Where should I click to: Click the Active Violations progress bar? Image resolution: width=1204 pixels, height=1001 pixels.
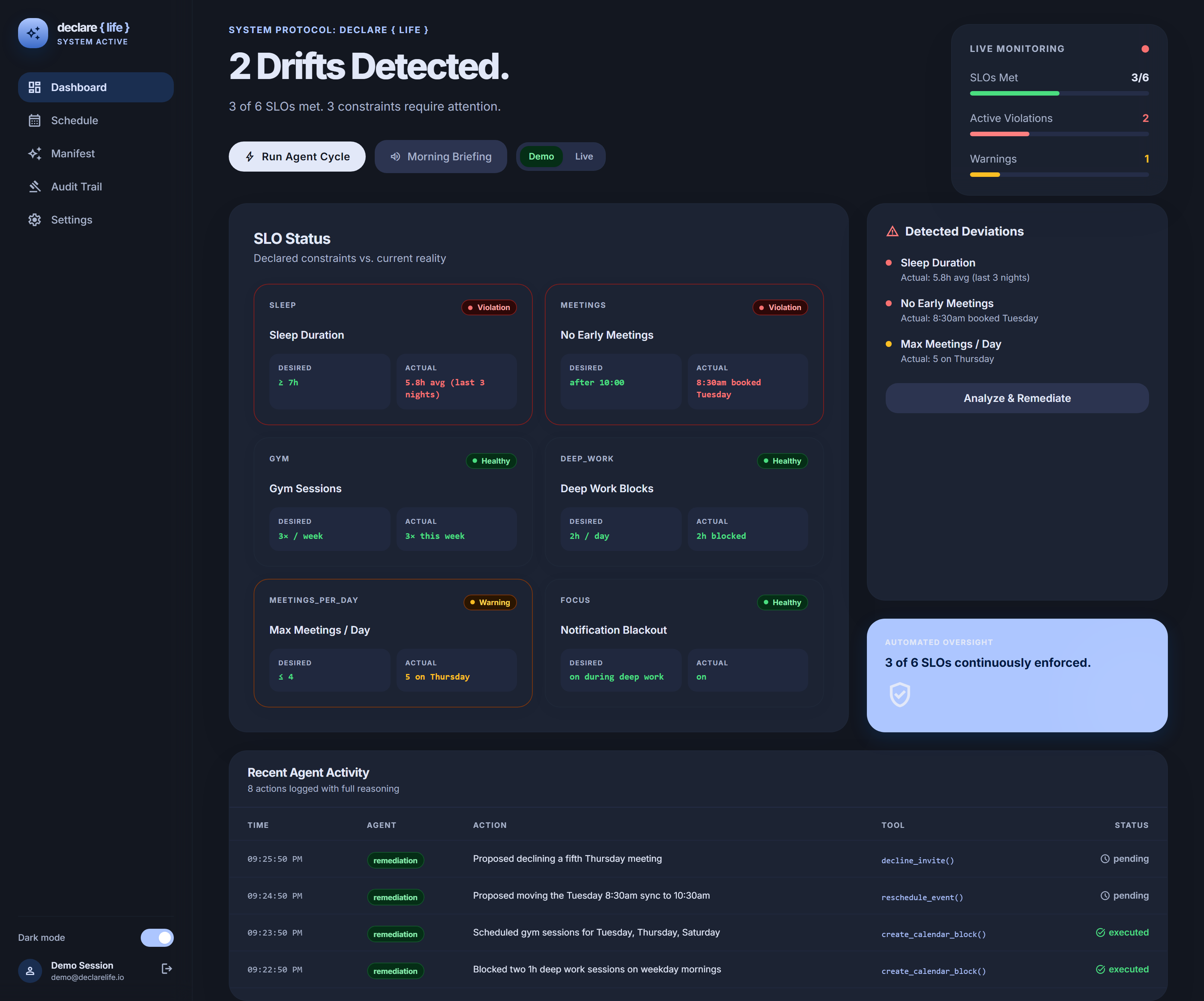pos(1059,134)
